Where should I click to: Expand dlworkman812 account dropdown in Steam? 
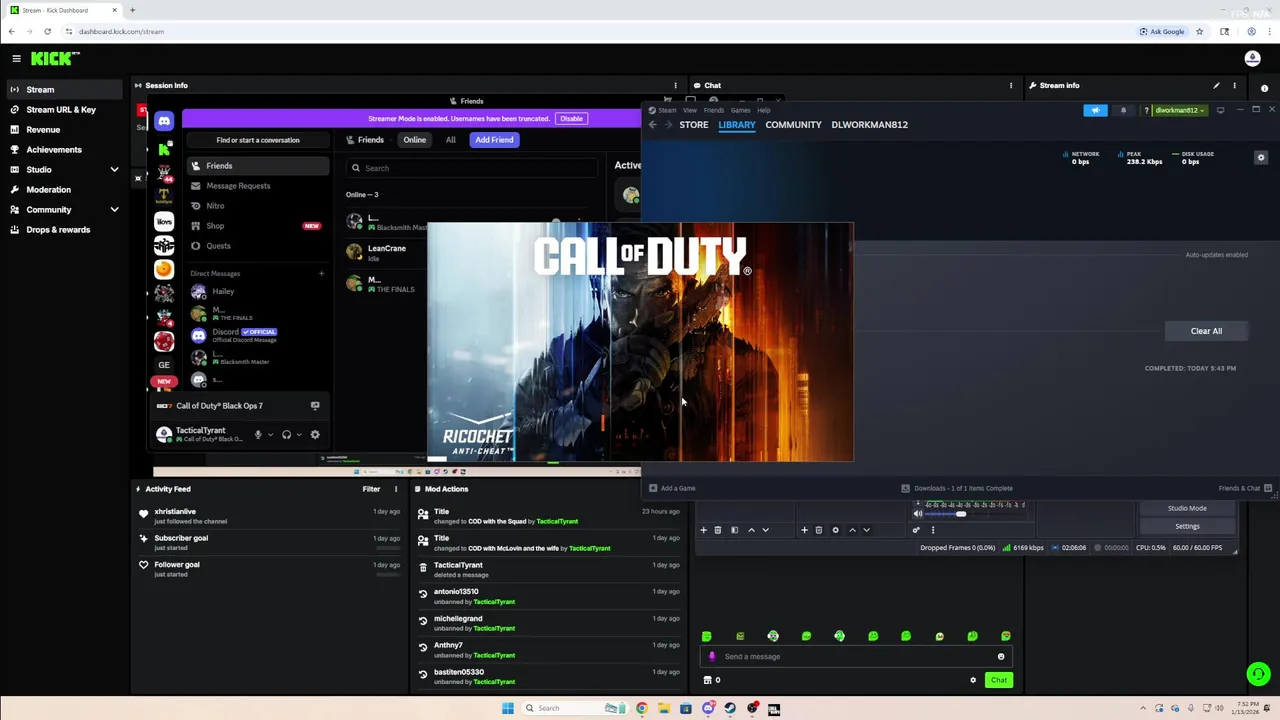[x=1180, y=110]
